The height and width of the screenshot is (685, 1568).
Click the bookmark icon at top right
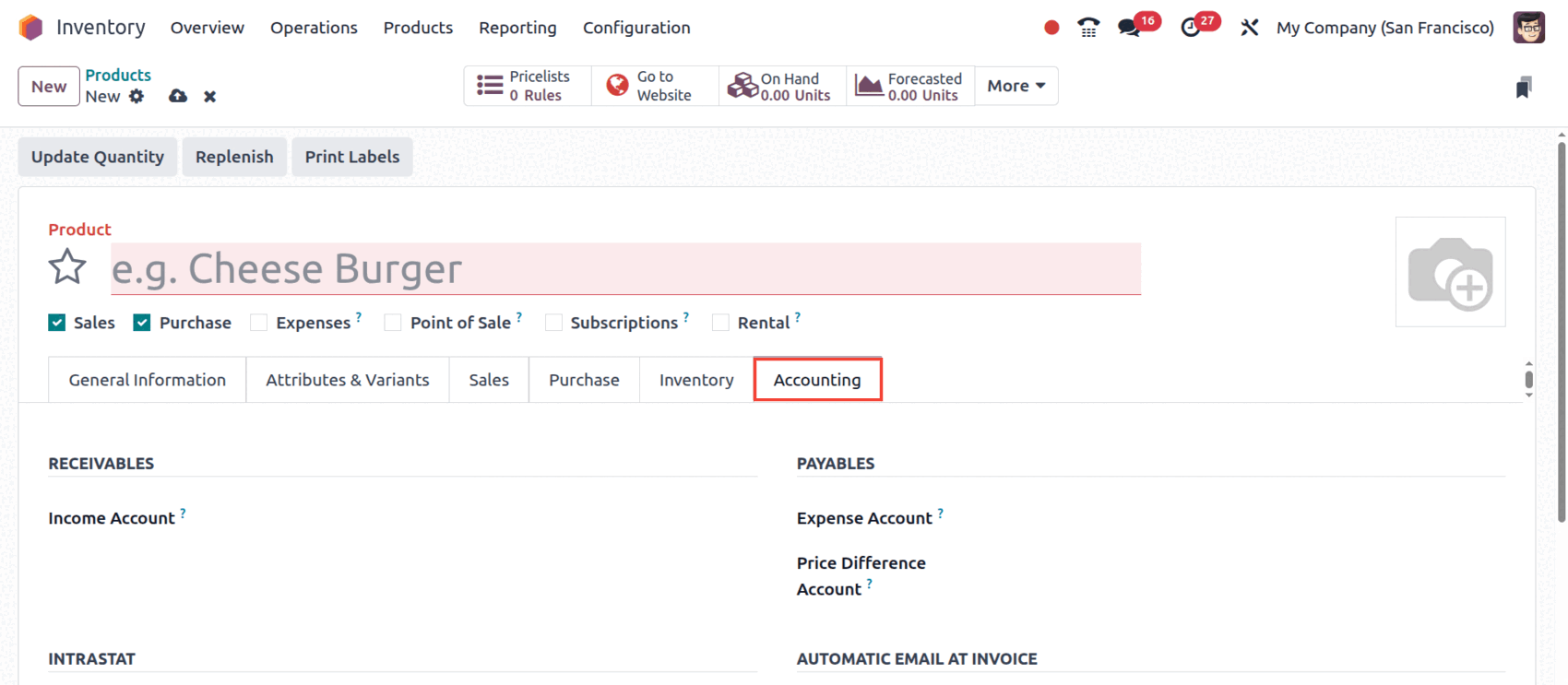pos(1523,88)
